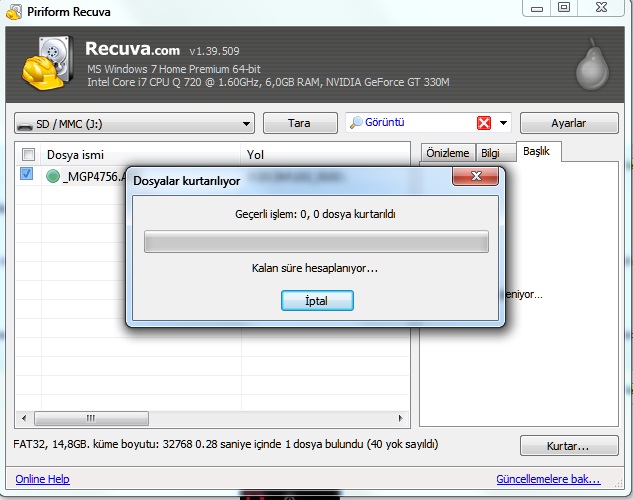Open Ayarlar settings button
The width and height of the screenshot is (633, 500).
(x=569, y=123)
